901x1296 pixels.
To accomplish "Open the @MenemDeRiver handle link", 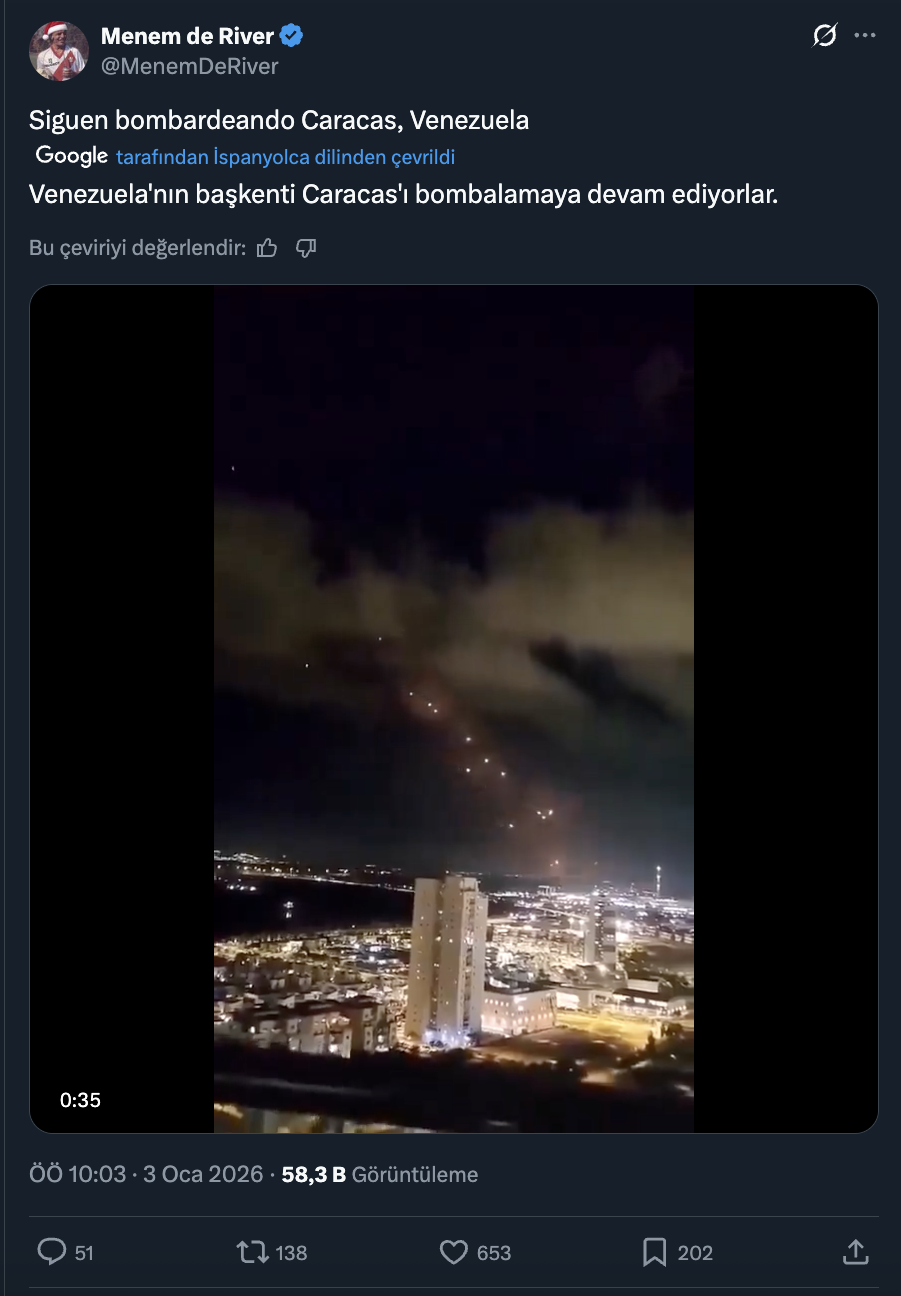I will pos(189,66).
